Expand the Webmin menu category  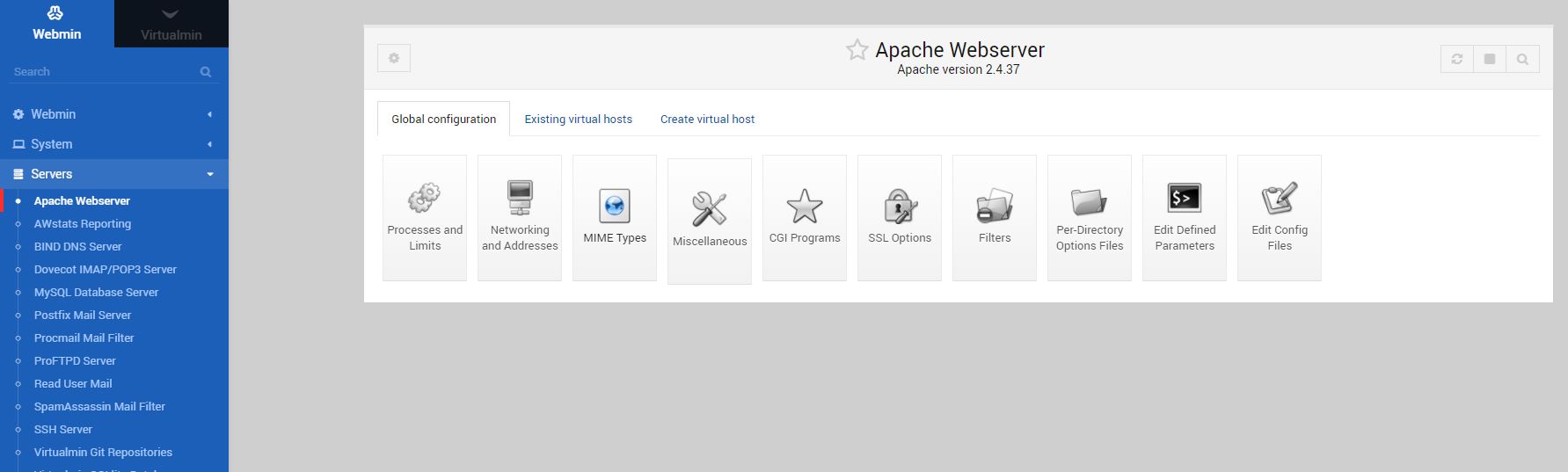point(114,114)
